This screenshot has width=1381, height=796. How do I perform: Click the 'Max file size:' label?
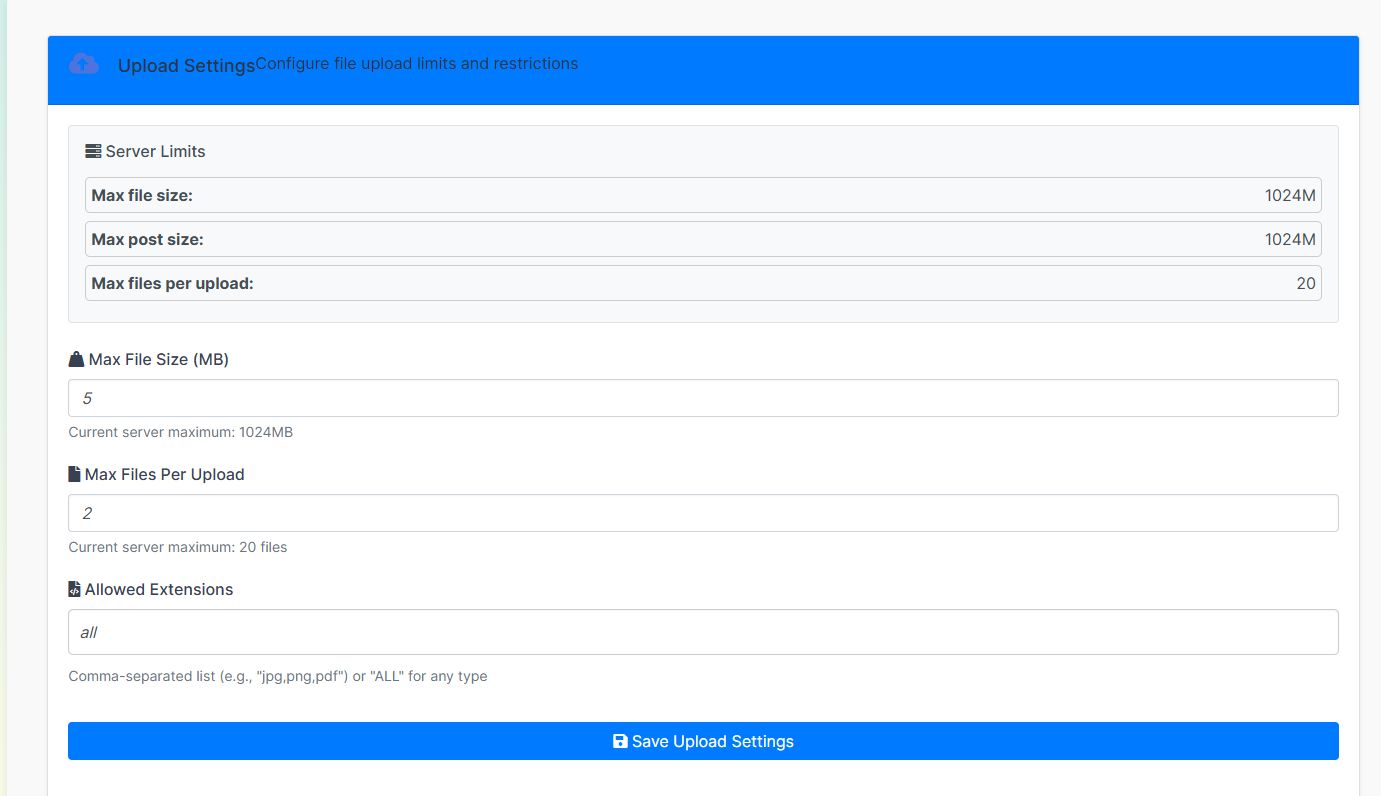point(142,195)
